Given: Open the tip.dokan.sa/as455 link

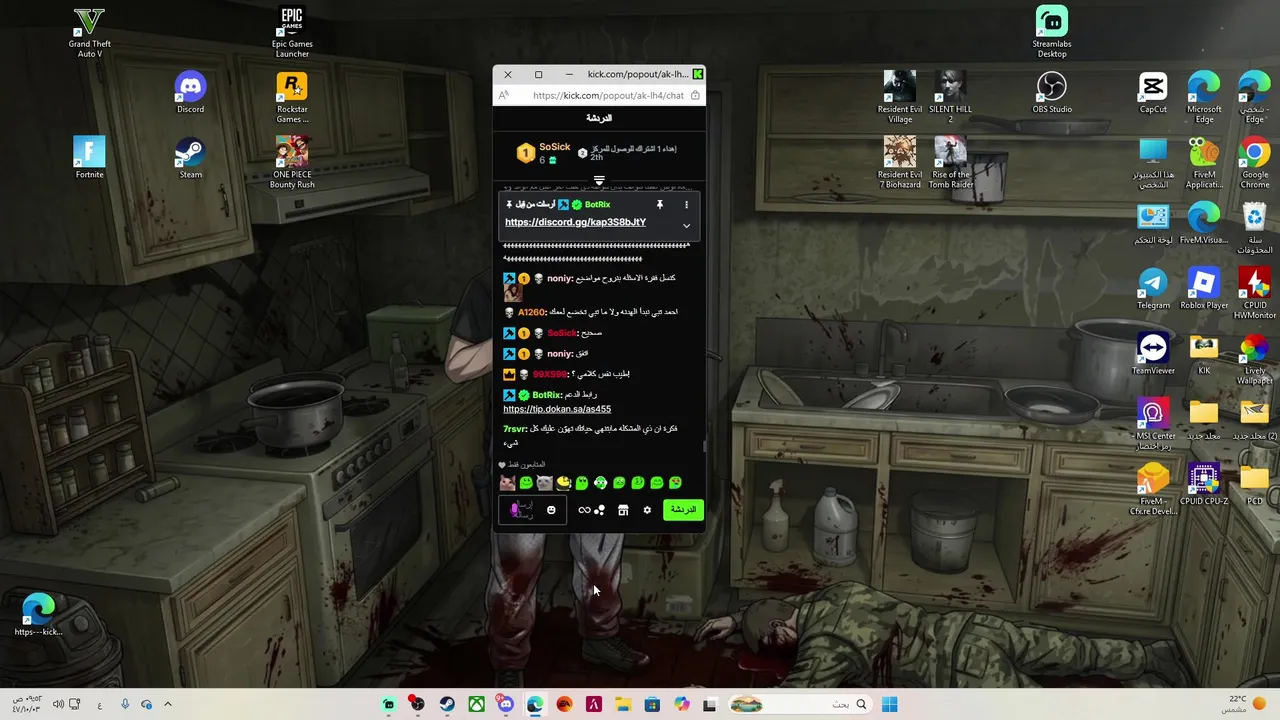Looking at the screenshot, I should pos(557,409).
